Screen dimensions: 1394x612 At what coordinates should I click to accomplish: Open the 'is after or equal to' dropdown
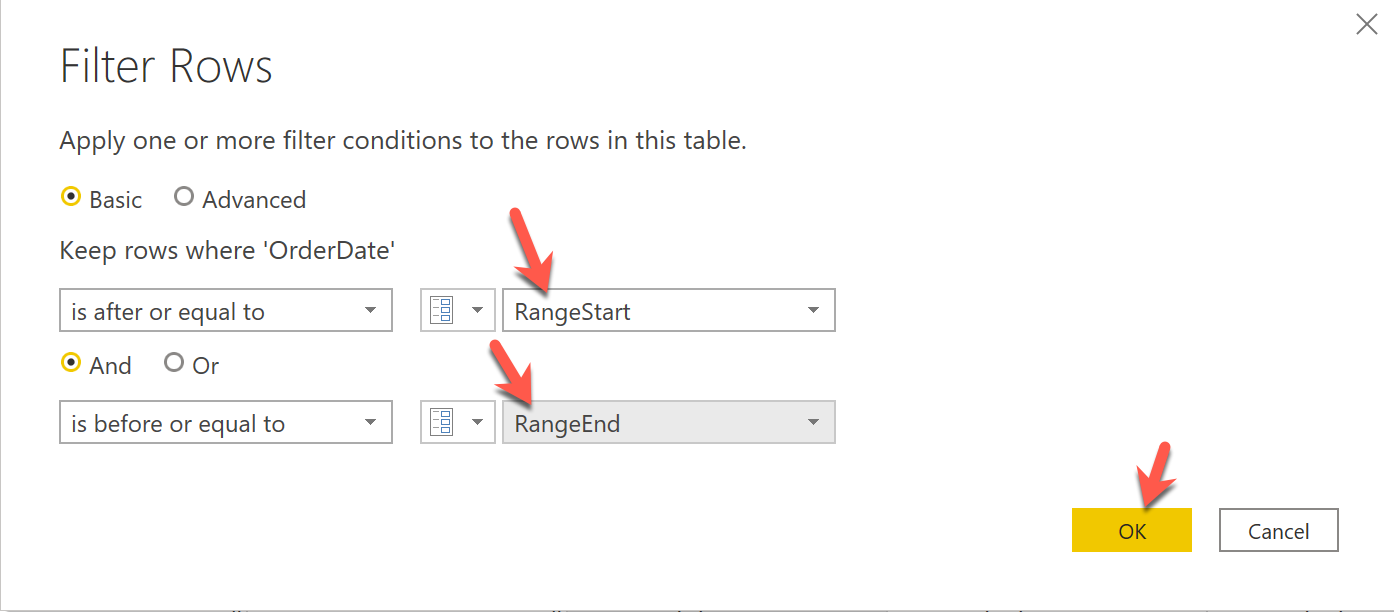(x=225, y=311)
